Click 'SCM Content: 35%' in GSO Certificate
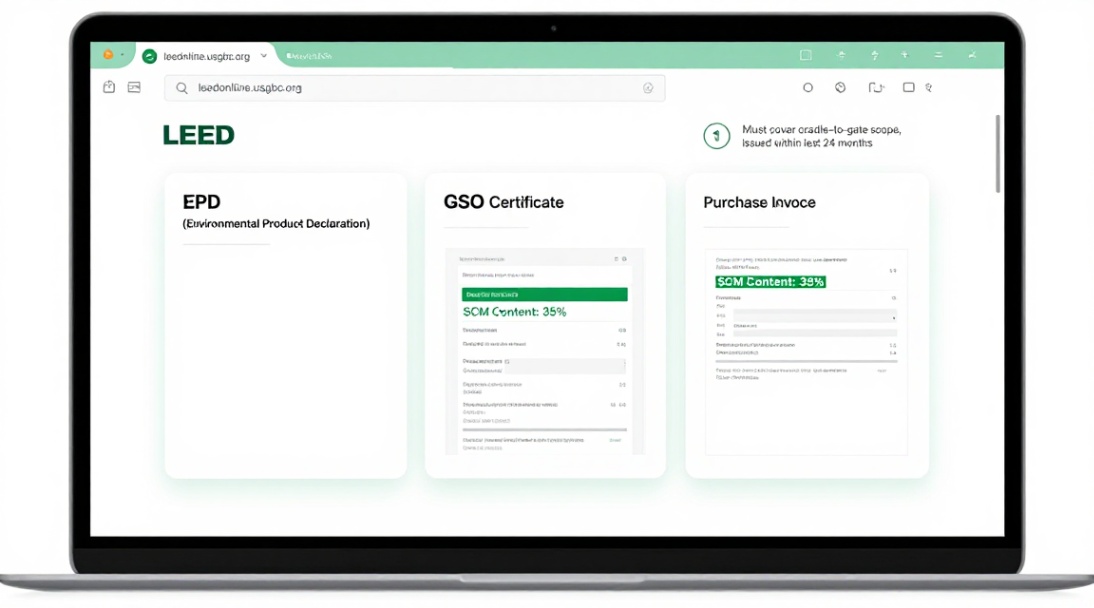Screen dimensions: 1094x608 click(x=515, y=312)
